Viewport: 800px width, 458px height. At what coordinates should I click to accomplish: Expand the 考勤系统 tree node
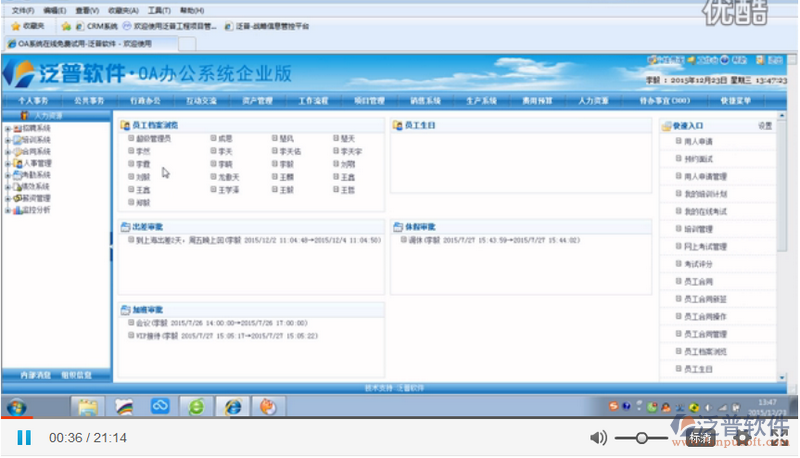point(7,175)
